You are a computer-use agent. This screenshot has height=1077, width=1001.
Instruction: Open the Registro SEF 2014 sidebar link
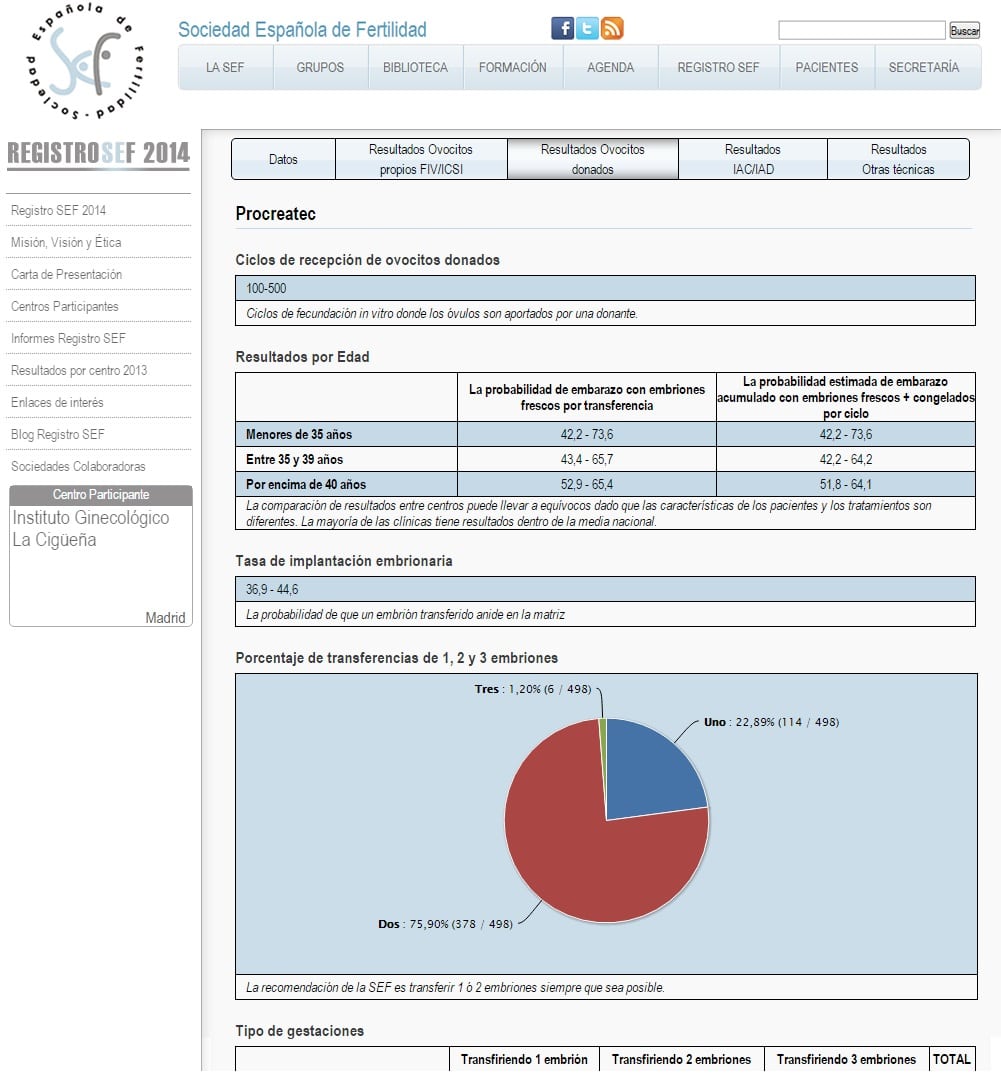click(x=58, y=210)
